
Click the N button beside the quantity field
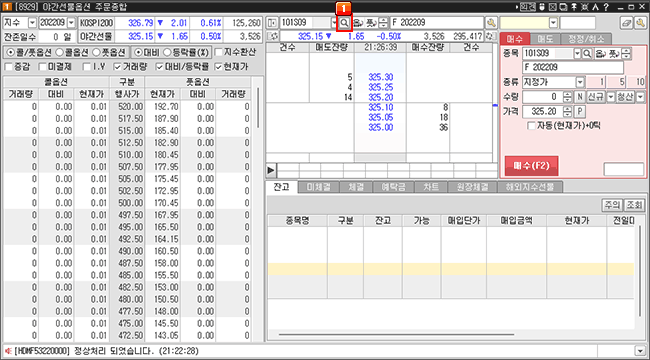pyautogui.click(x=580, y=97)
